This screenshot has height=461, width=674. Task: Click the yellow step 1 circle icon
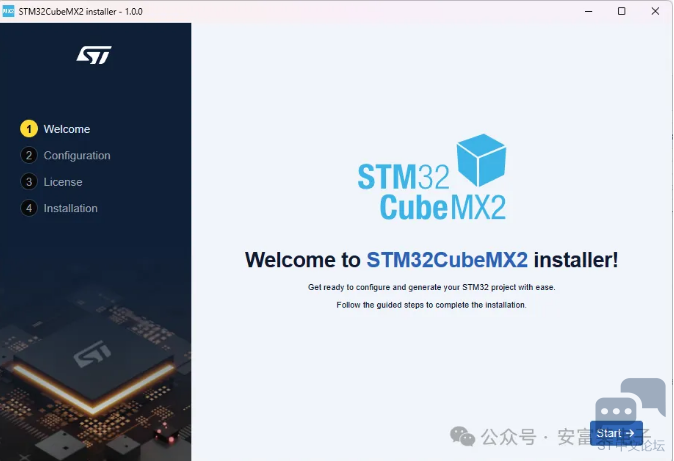29,129
